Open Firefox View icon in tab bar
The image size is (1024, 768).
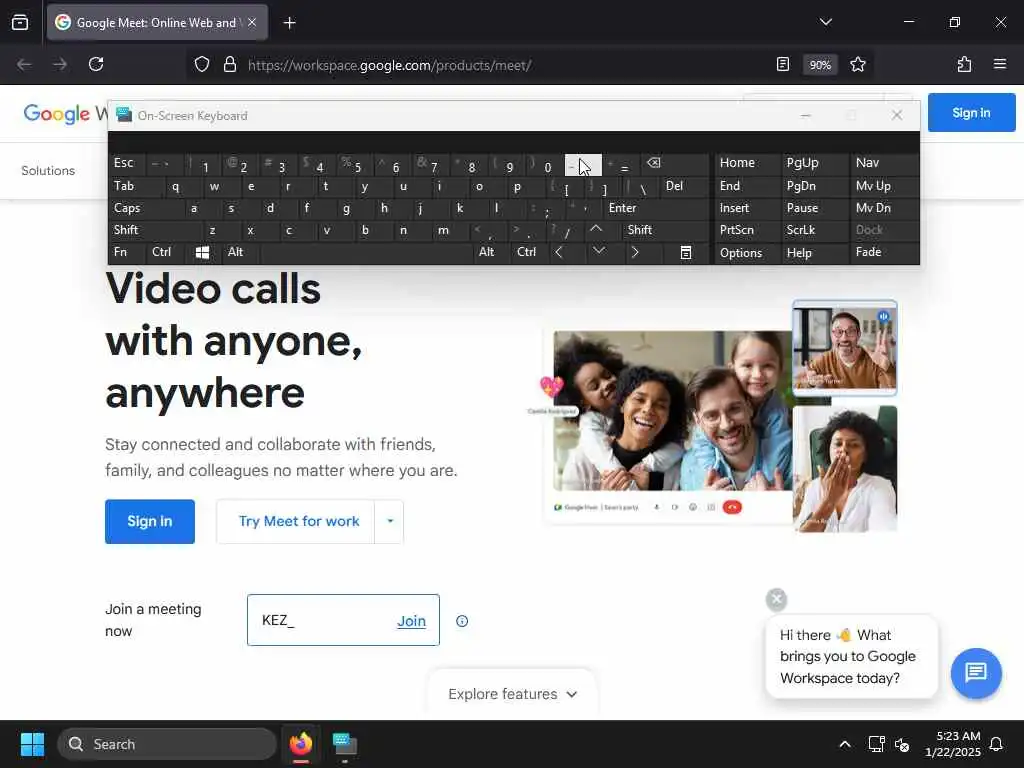click(x=20, y=22)
